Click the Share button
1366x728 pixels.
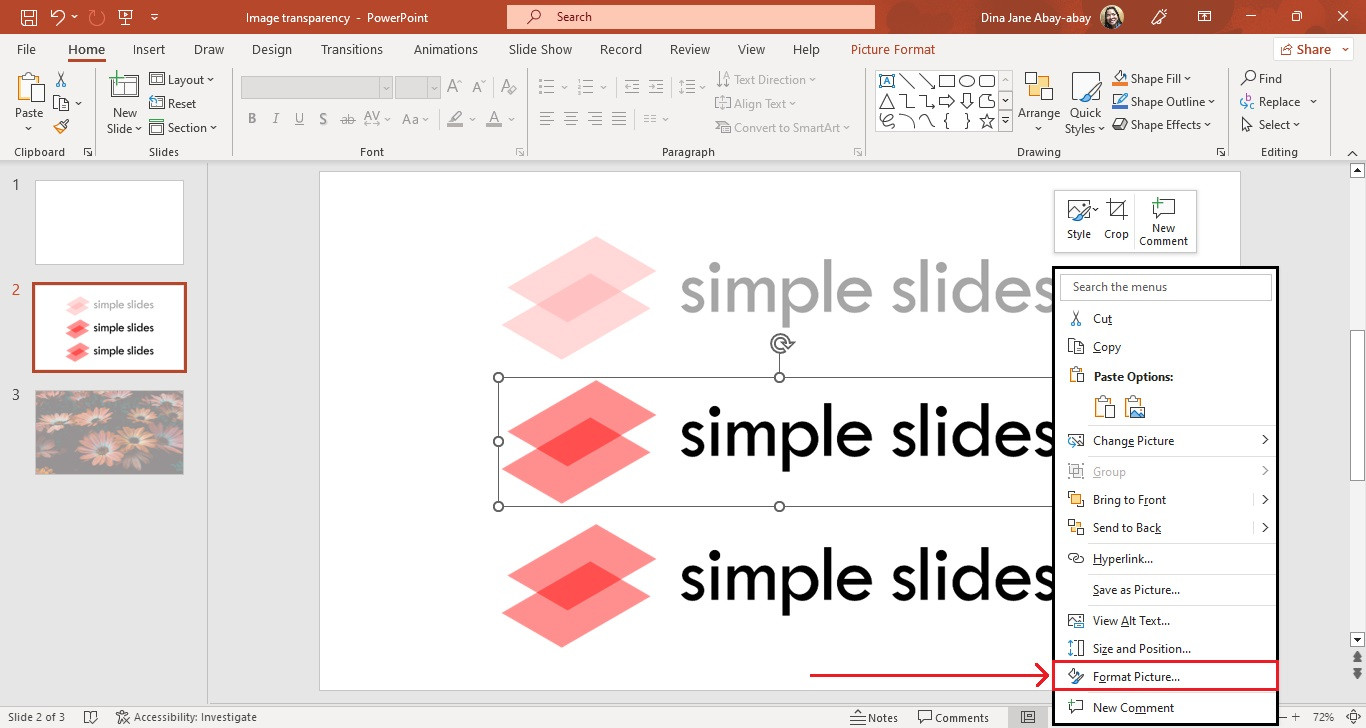(x=1312, y=49)
